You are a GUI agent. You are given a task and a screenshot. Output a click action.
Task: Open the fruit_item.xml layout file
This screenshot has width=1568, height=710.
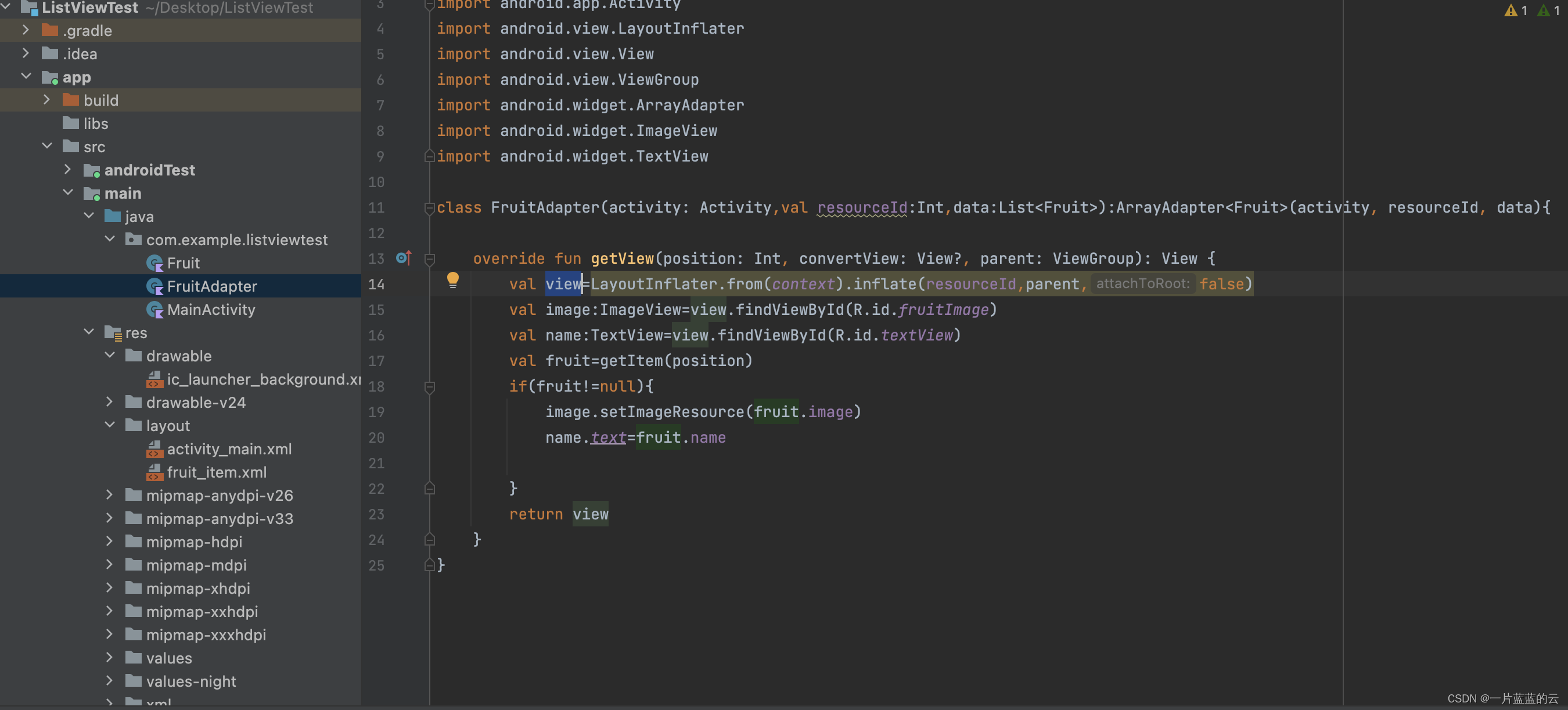point(216,472)
